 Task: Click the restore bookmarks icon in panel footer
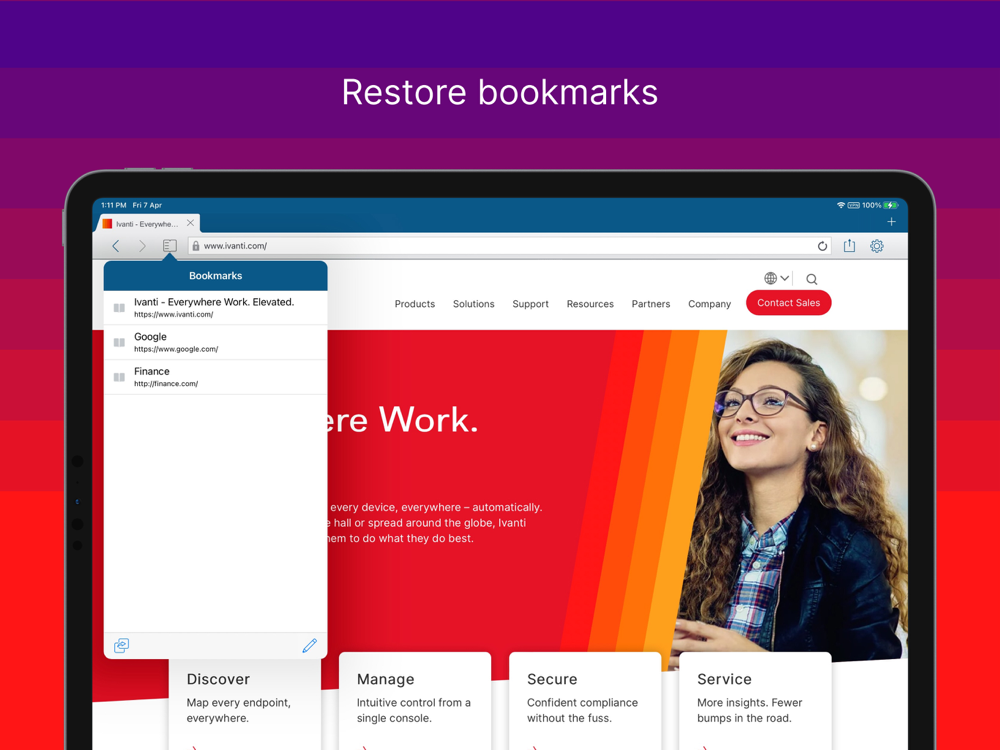[x=121, y=645]
